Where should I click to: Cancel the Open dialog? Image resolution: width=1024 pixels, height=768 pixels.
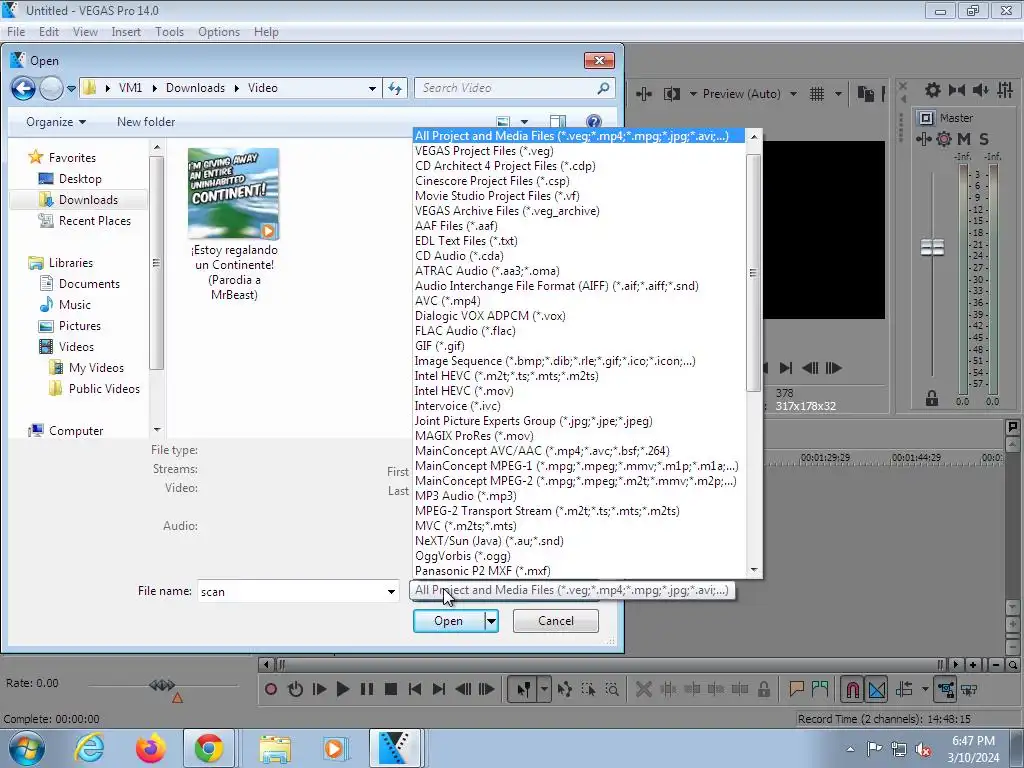(x=556, y=621)
